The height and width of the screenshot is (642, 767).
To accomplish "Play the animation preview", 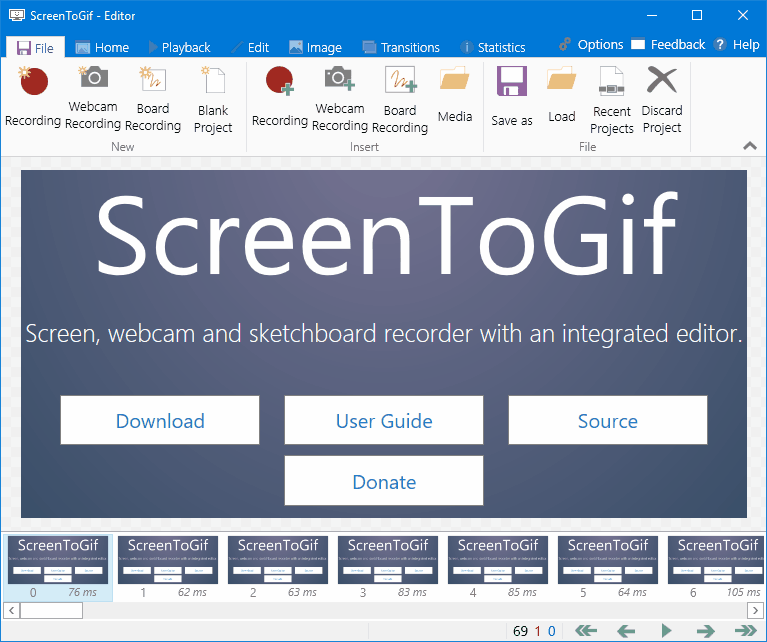I will [666, 631].
